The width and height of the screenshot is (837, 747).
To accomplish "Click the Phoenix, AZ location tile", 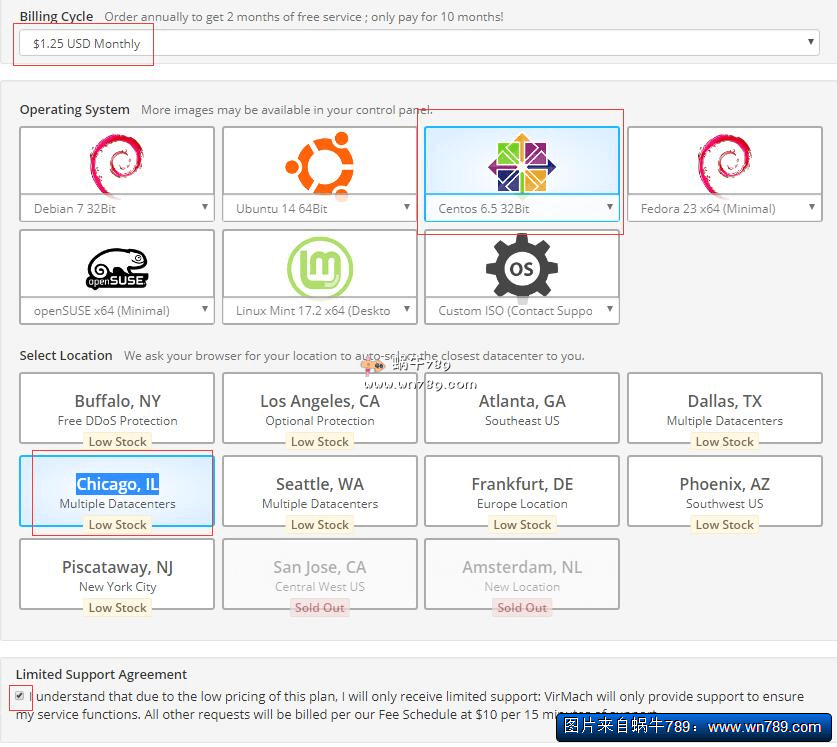I will tap(724, 491).
